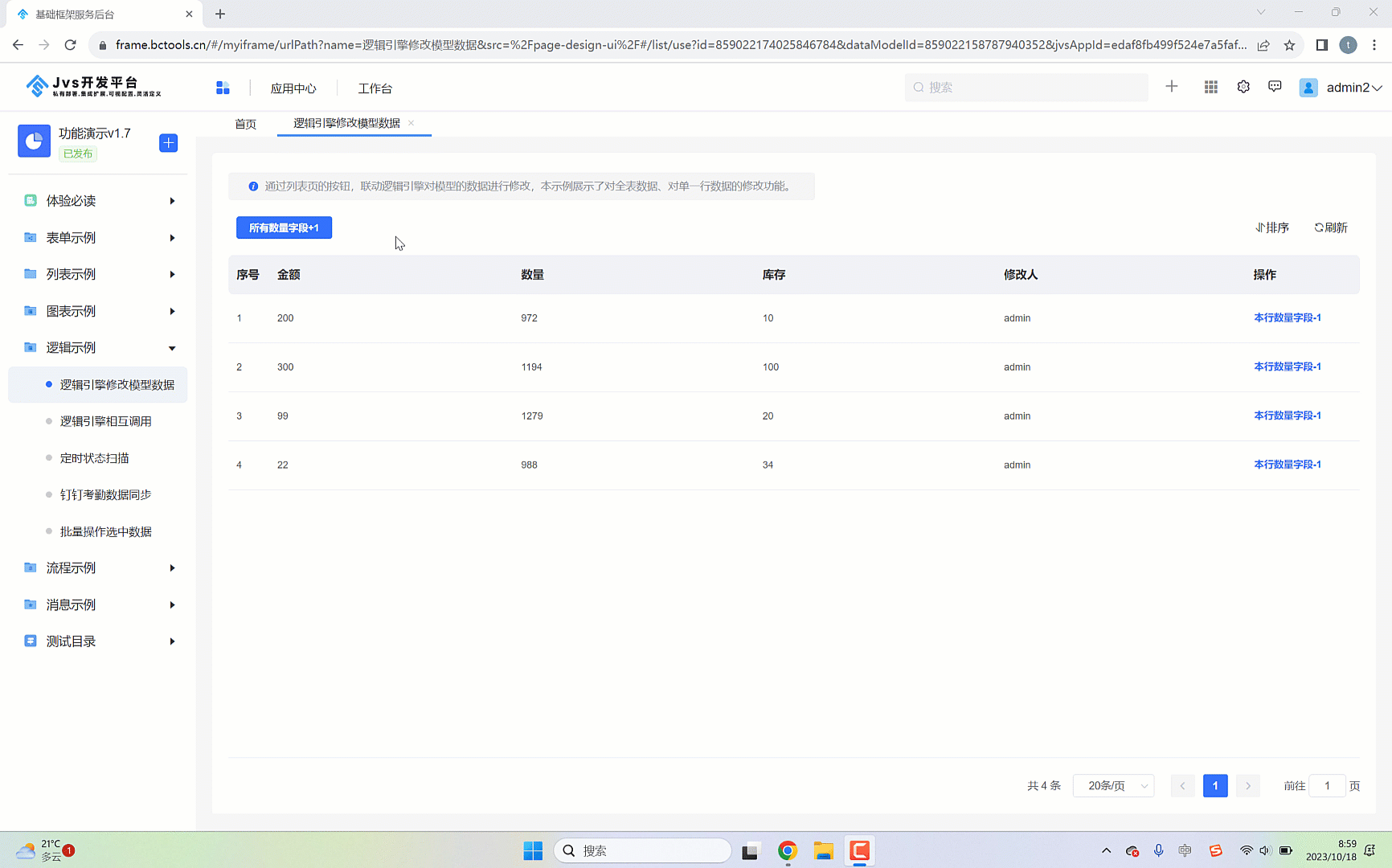Click the 金额 column header

coord(289,275)
